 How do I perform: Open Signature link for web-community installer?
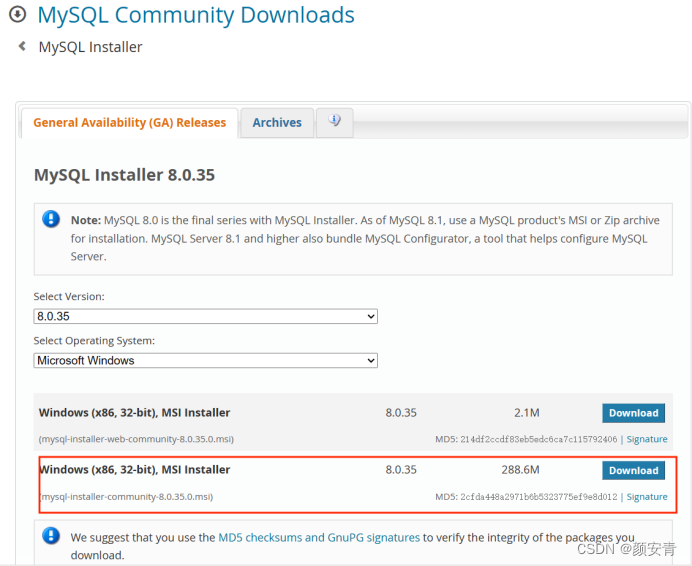(x=647, y=439)
